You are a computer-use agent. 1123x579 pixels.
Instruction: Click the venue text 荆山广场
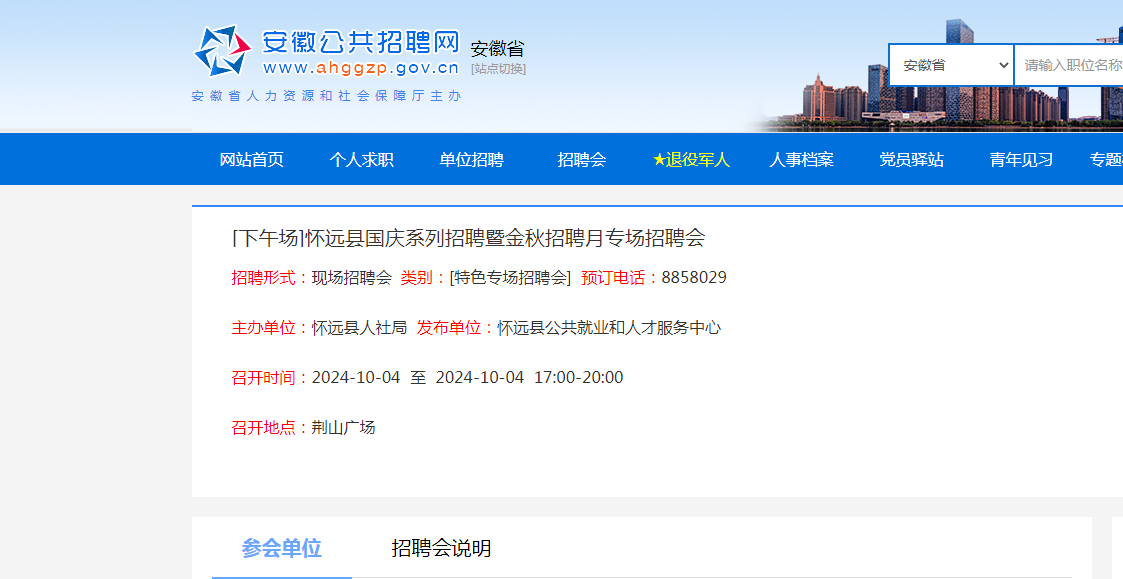(x=344, y=427)
